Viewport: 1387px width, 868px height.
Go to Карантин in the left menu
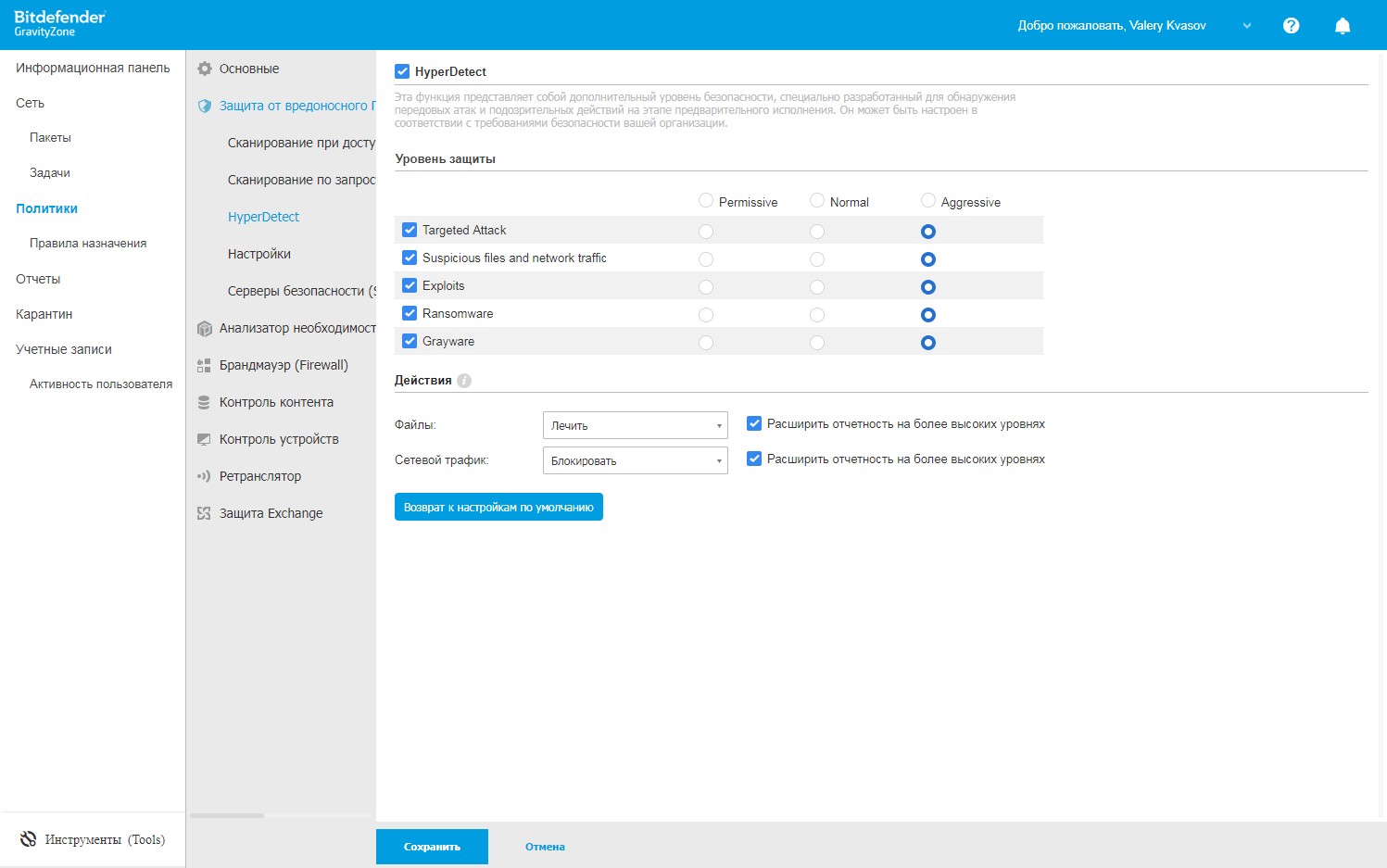[x=44, y=314]
